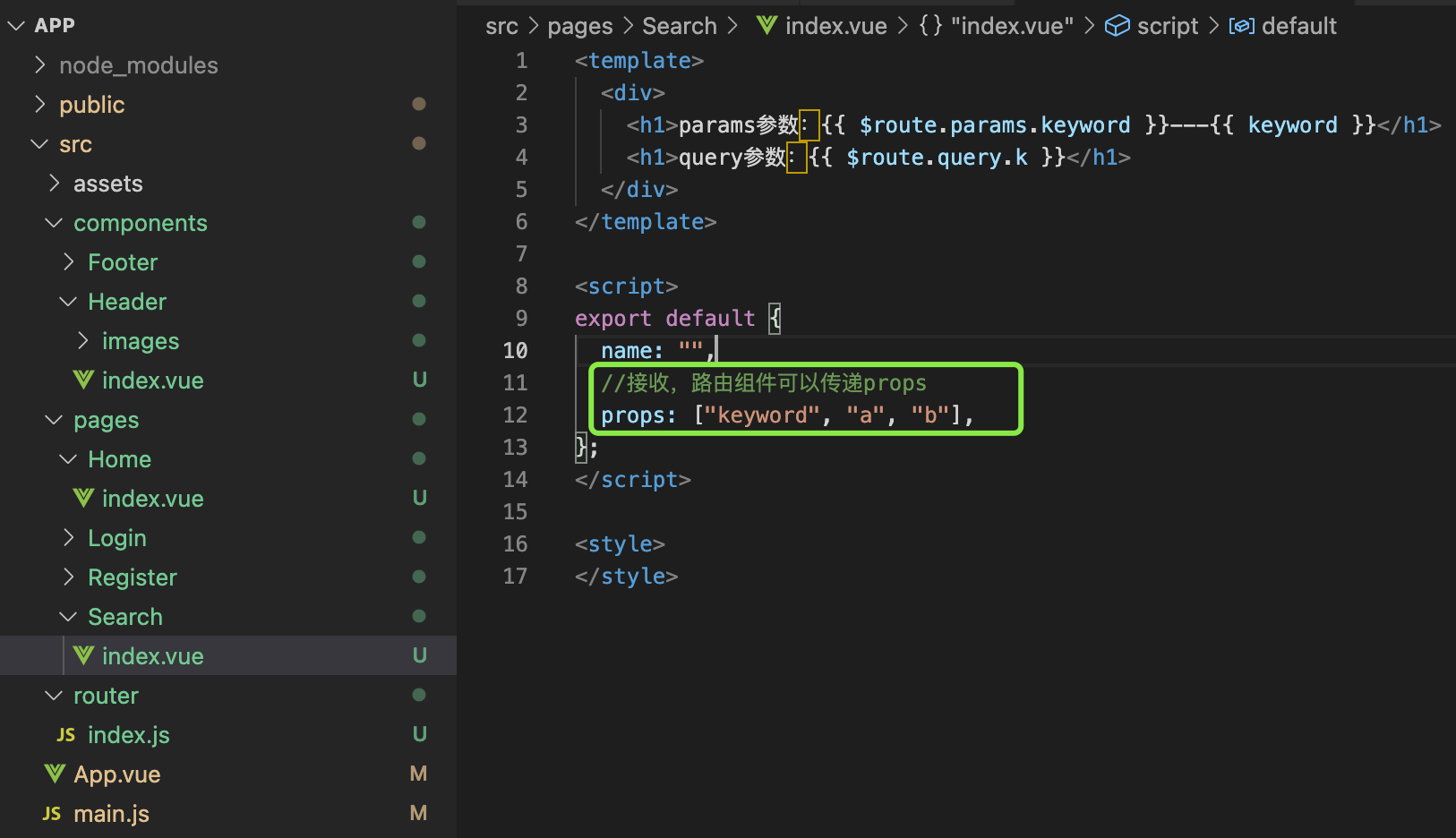Expand the node_modules folder
This screenshot has width=1456, height=838.
40,64
